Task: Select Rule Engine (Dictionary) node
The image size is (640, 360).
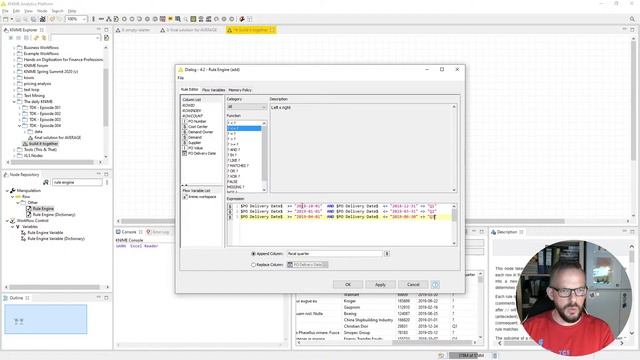Action: pos(54,214)
